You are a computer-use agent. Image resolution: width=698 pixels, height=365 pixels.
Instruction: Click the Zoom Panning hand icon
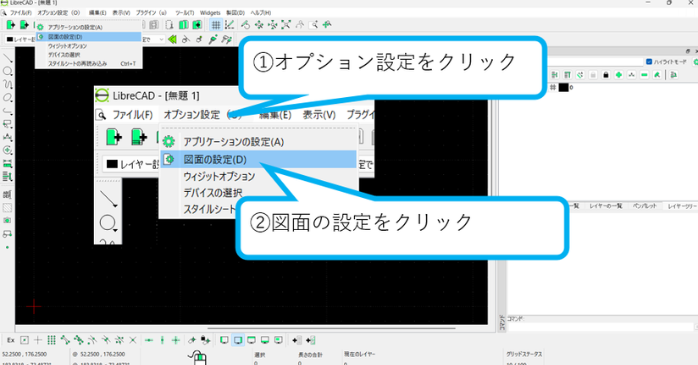tap(327, 25)
